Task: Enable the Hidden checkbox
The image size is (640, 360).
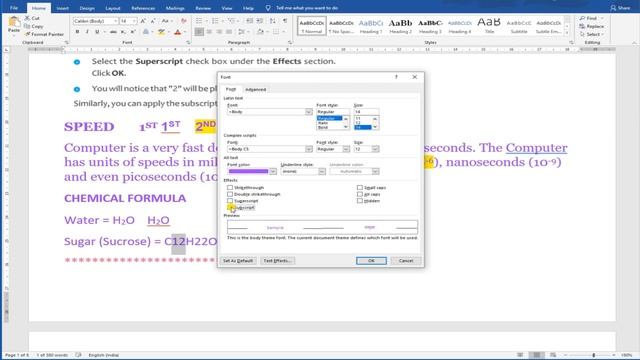Action: click(360, 201)
